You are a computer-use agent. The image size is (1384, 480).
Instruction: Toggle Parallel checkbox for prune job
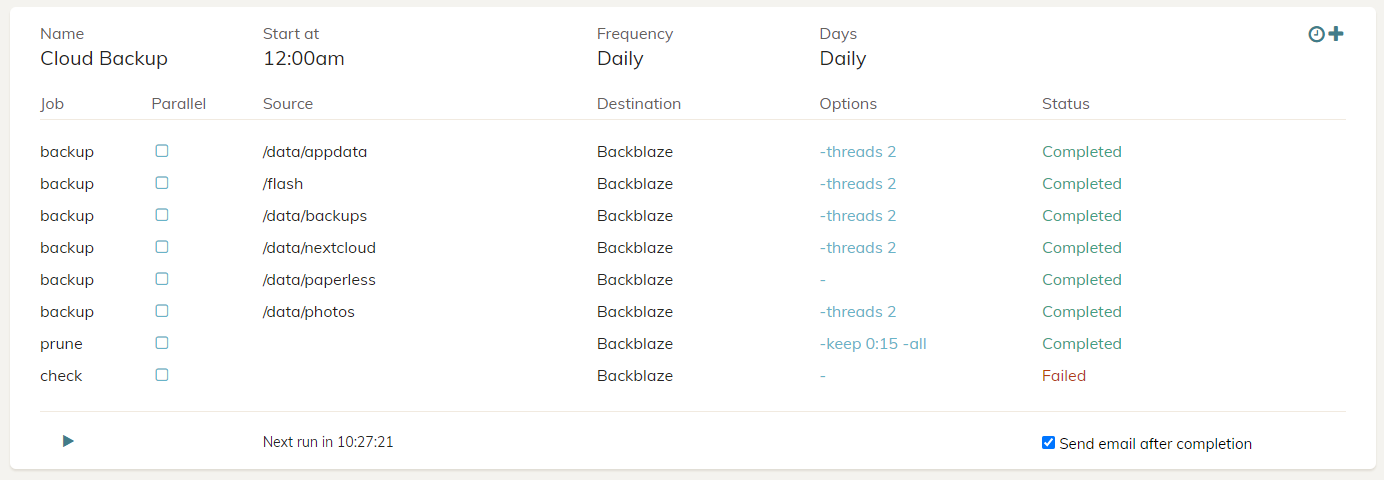[162, 343]
